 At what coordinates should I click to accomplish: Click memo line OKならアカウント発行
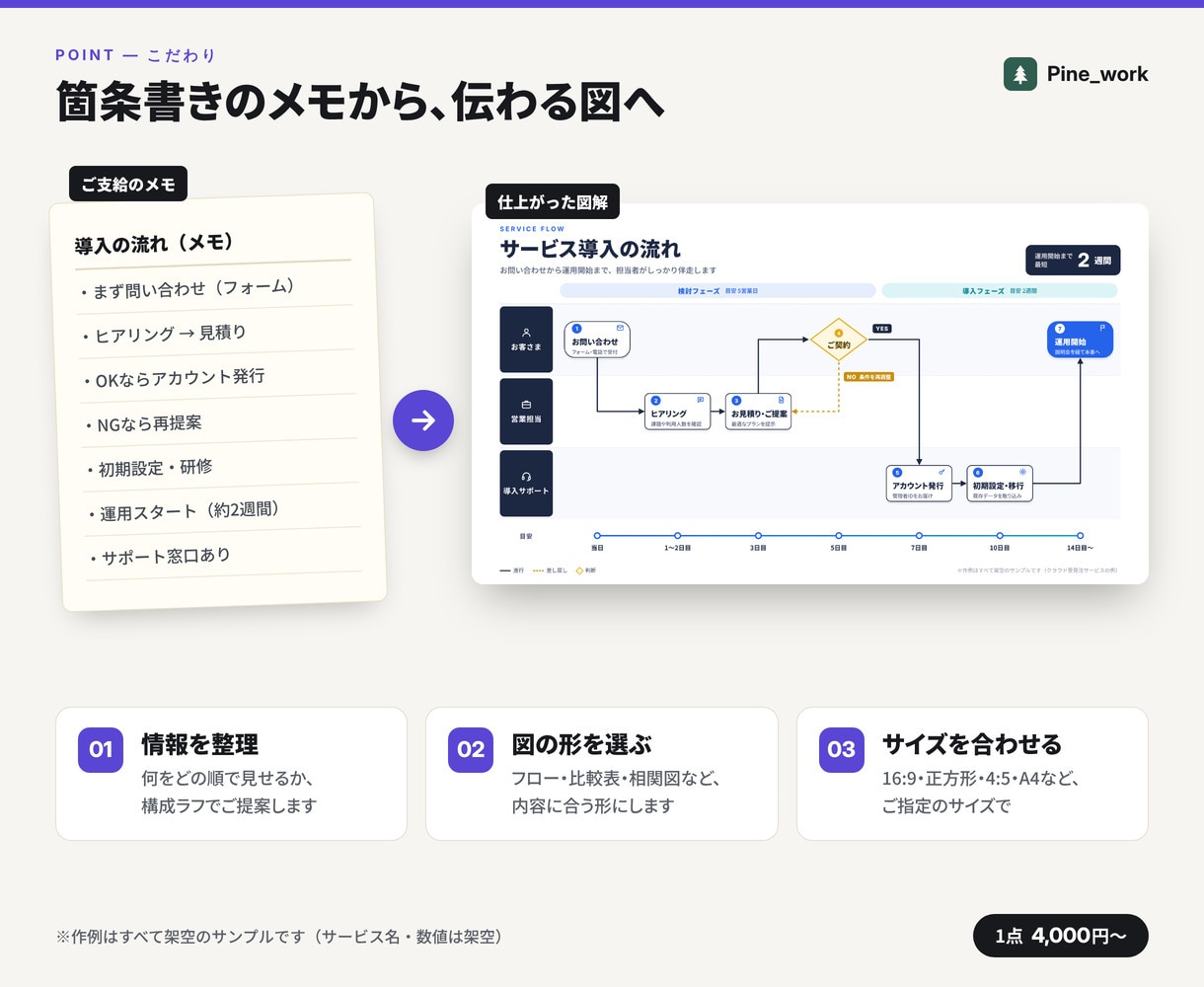pos(174,378)
